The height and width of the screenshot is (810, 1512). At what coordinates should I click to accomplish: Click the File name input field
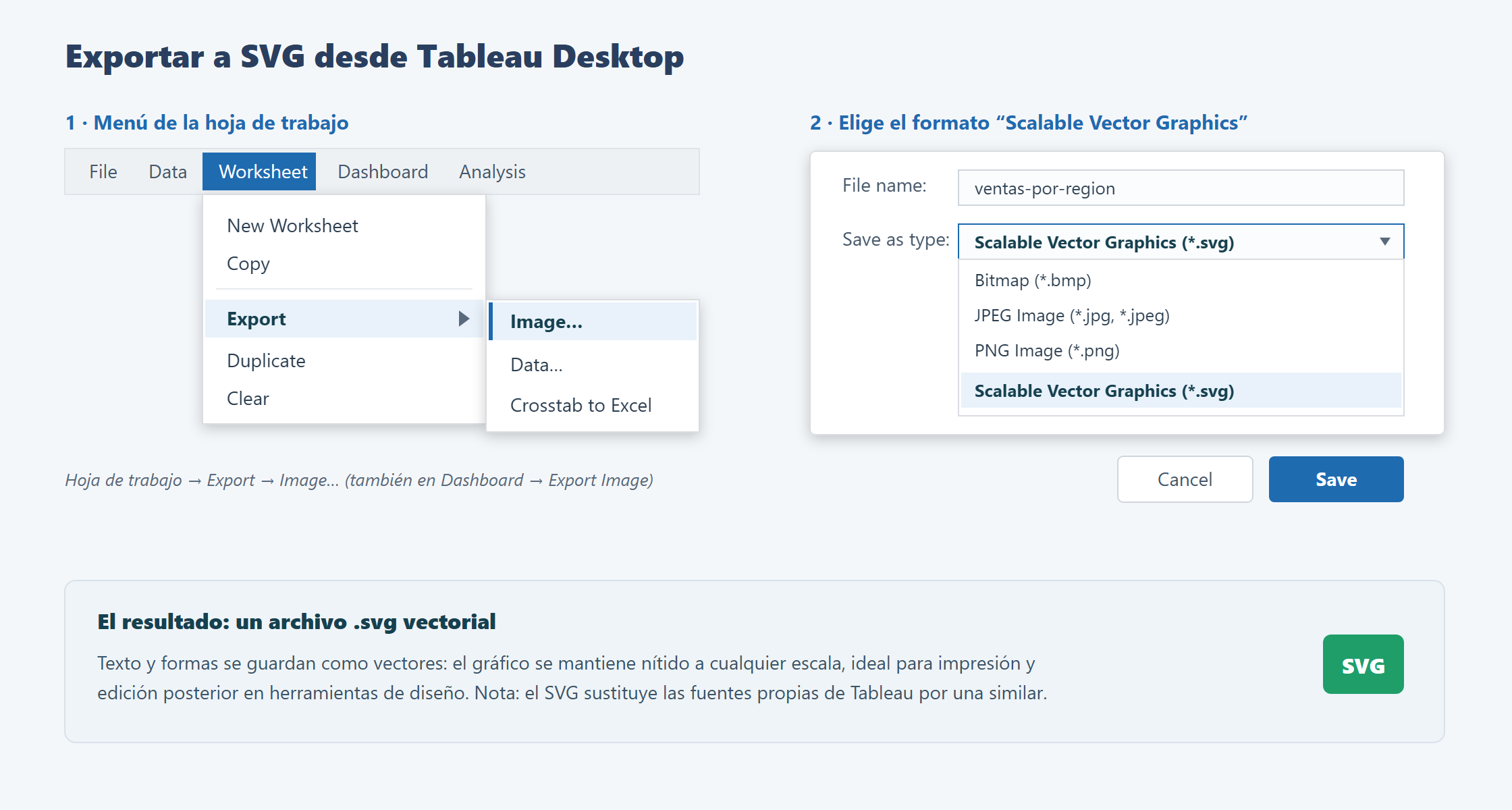1181,188
